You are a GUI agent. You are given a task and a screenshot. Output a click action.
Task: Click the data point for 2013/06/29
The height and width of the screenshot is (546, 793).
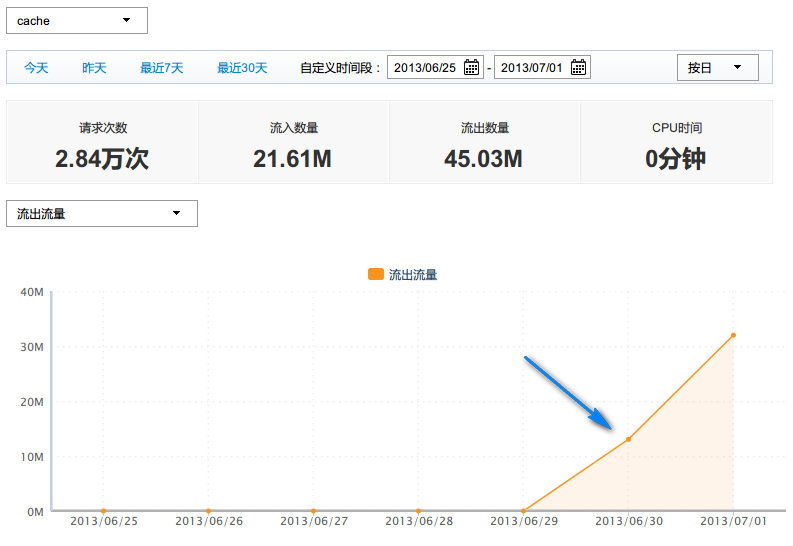pyautogui.click(x=523, y=511)
